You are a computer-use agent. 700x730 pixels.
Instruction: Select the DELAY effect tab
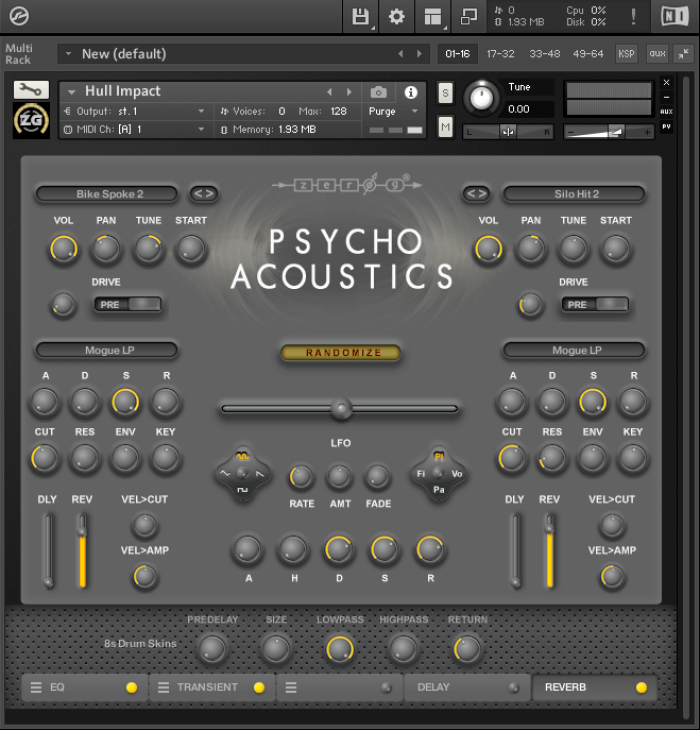(467, 687)
